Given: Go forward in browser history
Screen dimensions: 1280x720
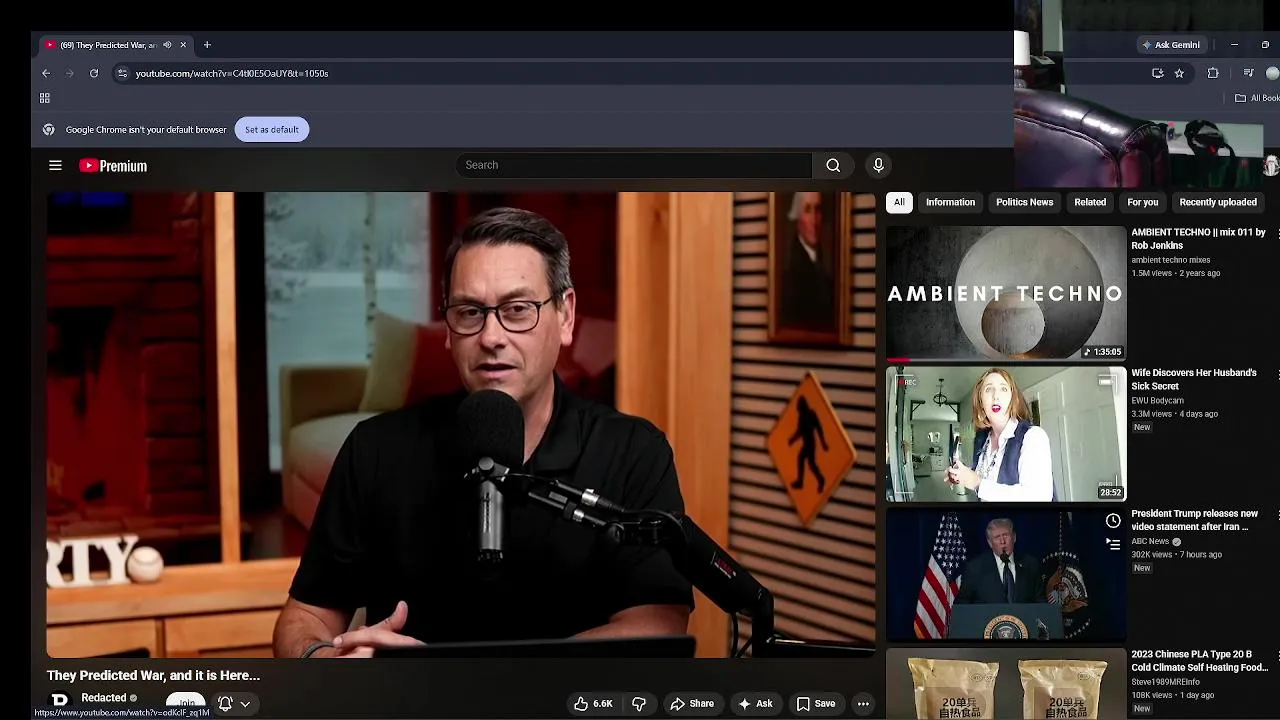Looking at the screenshot, I should coord(70,73).
